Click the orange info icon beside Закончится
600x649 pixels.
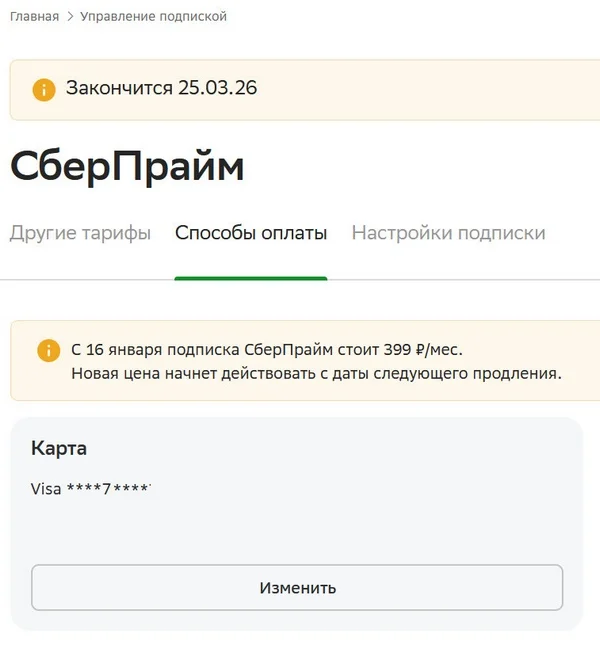pos(44,89)
